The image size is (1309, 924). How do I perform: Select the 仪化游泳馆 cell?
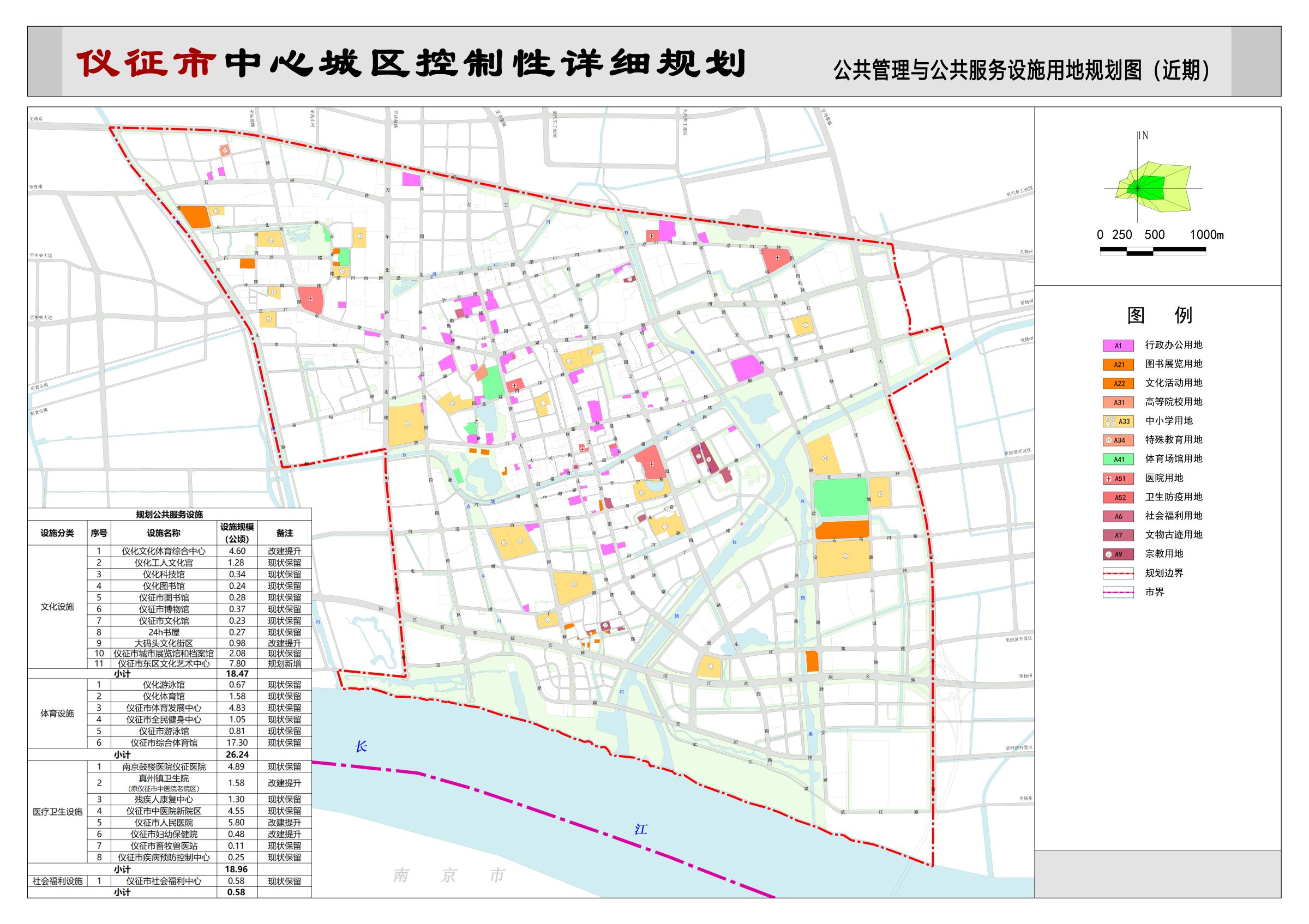(x=164, y=685)
